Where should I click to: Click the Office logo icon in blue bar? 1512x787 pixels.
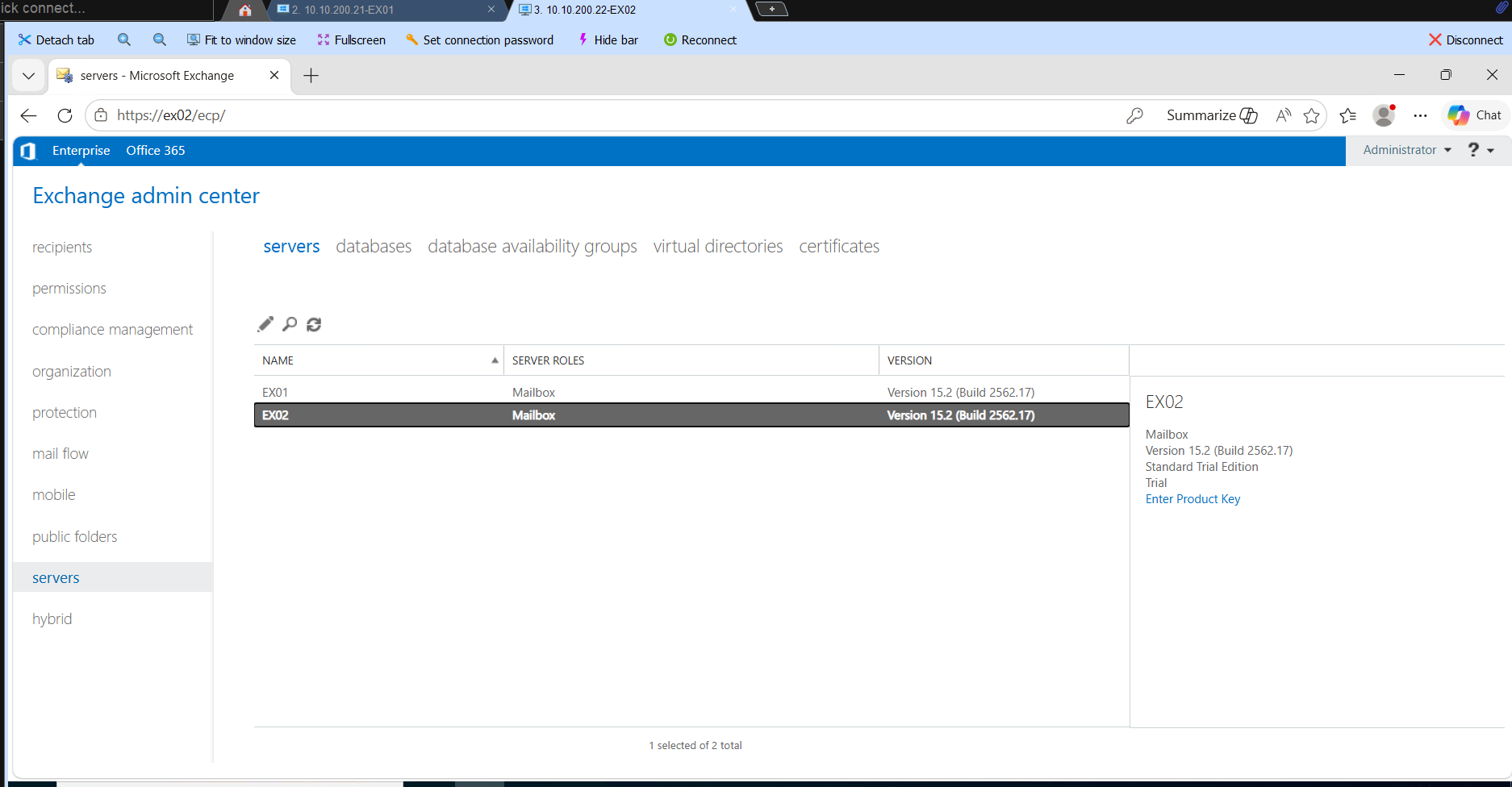(x=28, y=151)
